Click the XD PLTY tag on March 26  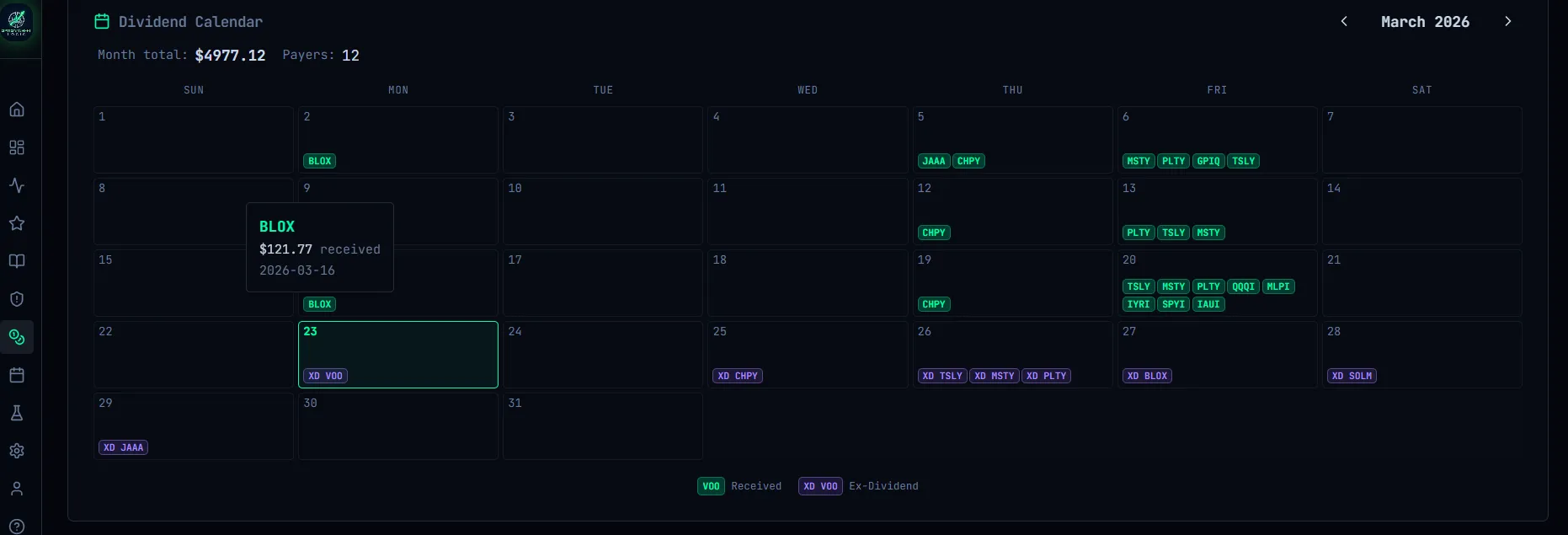[x=1047, y=376]
